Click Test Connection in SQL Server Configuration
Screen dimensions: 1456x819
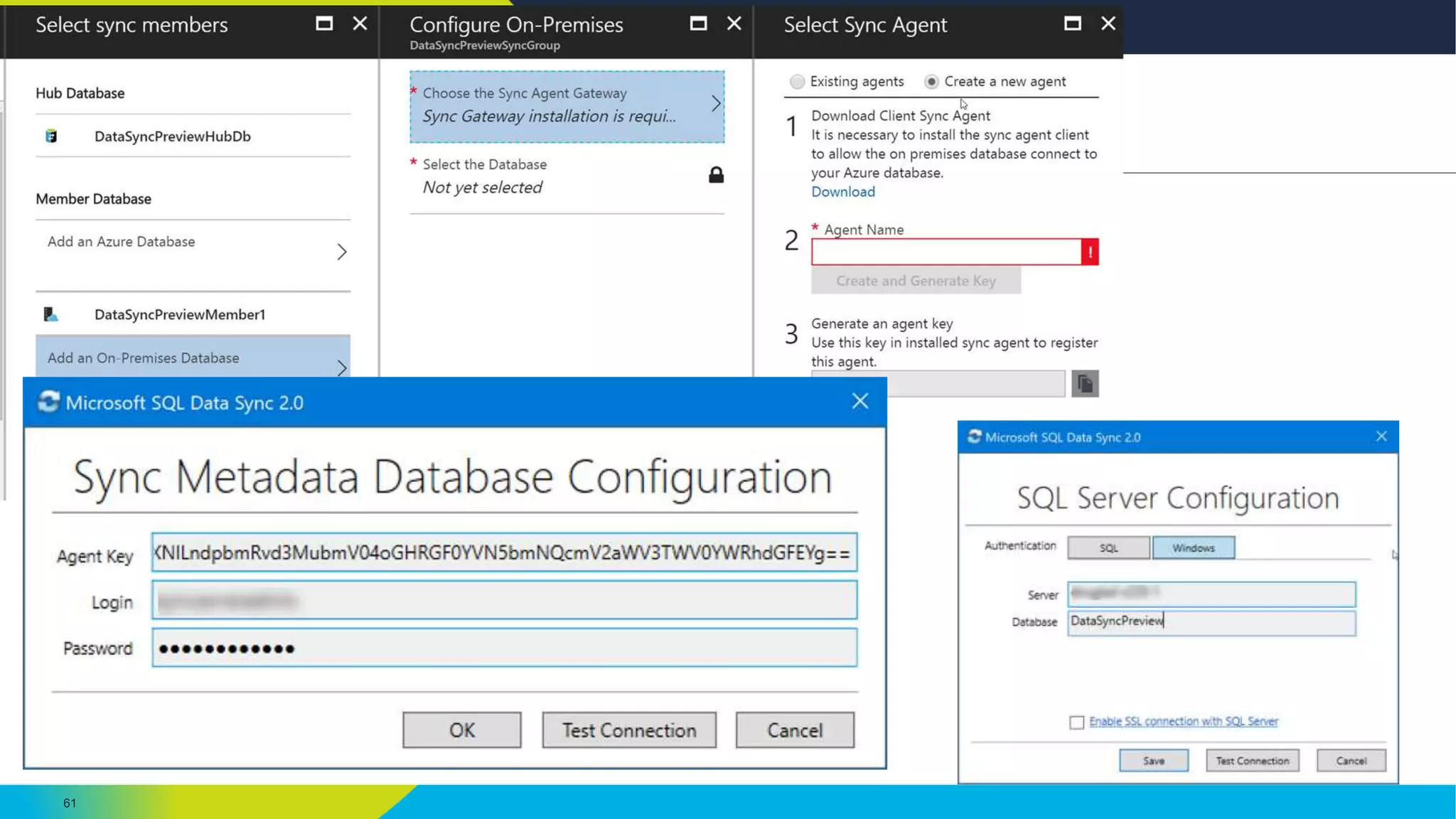1252,761
